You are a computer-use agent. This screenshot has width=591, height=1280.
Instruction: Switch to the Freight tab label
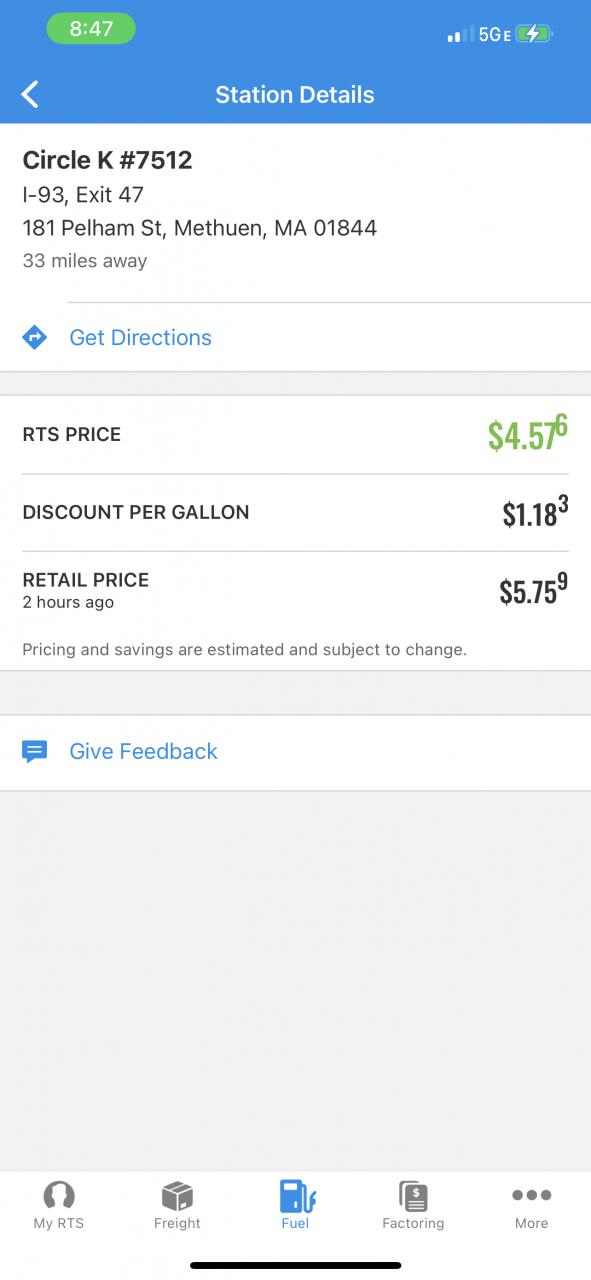point(177,1223)
